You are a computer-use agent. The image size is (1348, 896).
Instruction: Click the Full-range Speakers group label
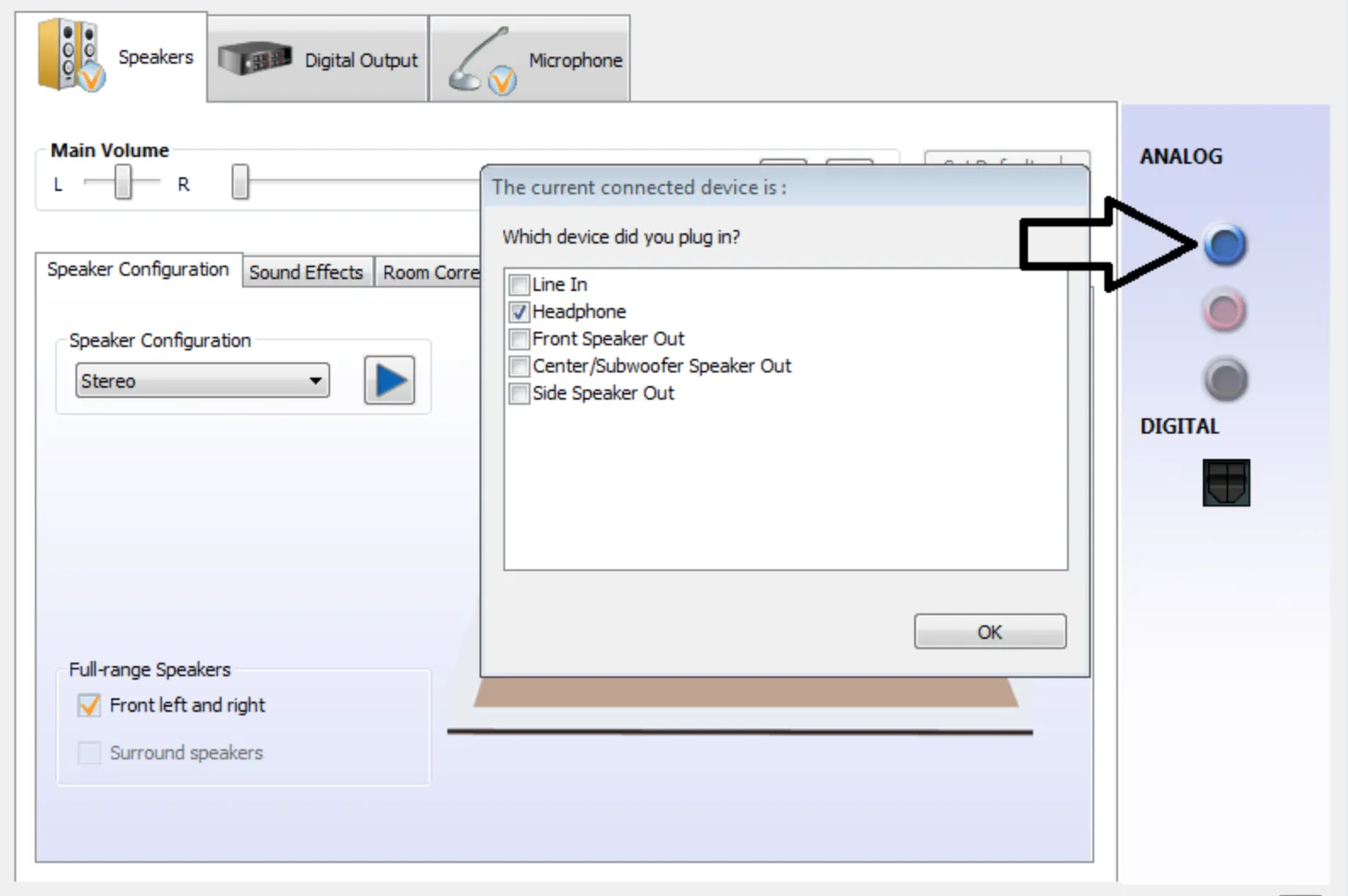(149, 669)
